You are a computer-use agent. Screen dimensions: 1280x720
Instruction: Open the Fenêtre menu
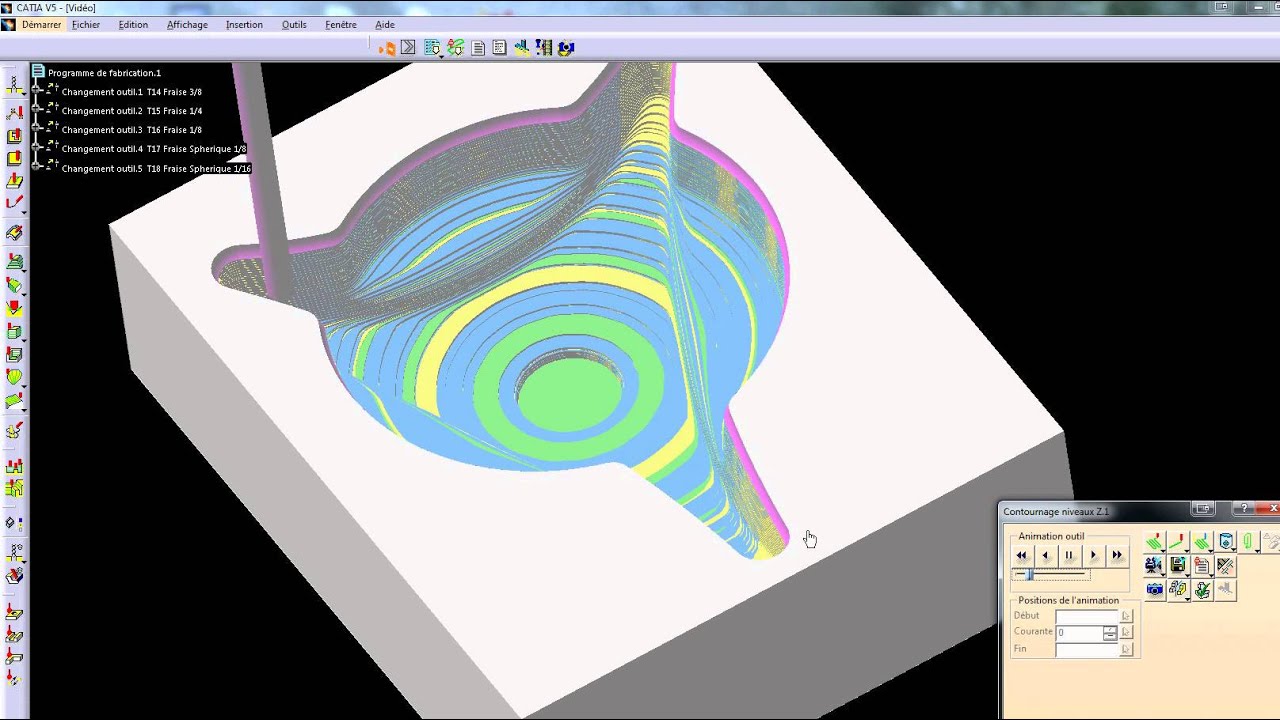point(343,24)
